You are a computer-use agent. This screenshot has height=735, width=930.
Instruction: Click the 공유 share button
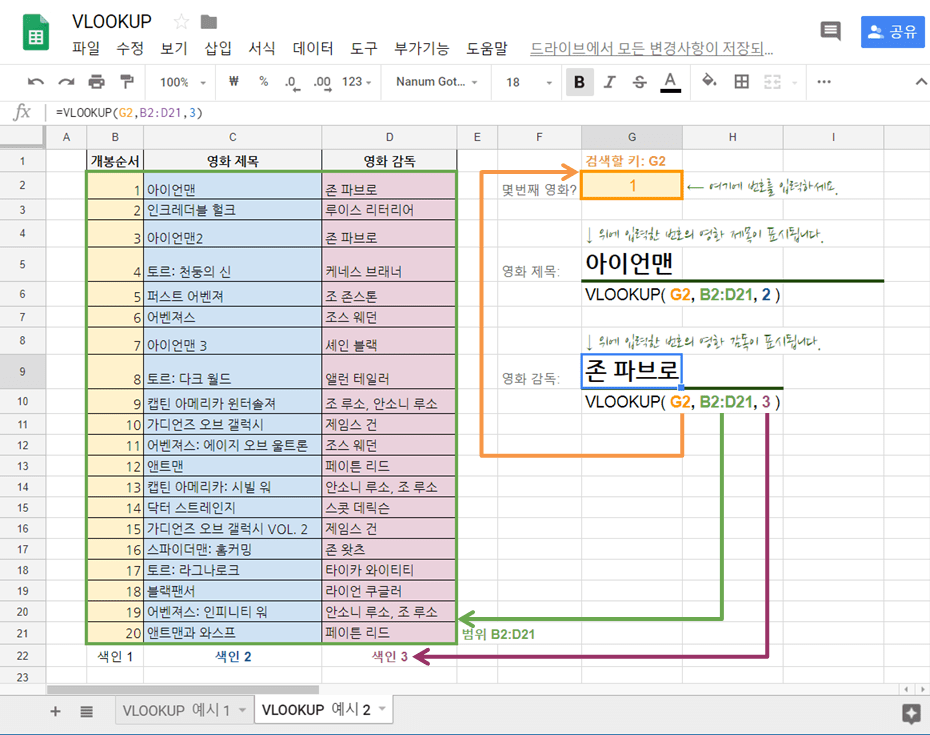(892, 31)
